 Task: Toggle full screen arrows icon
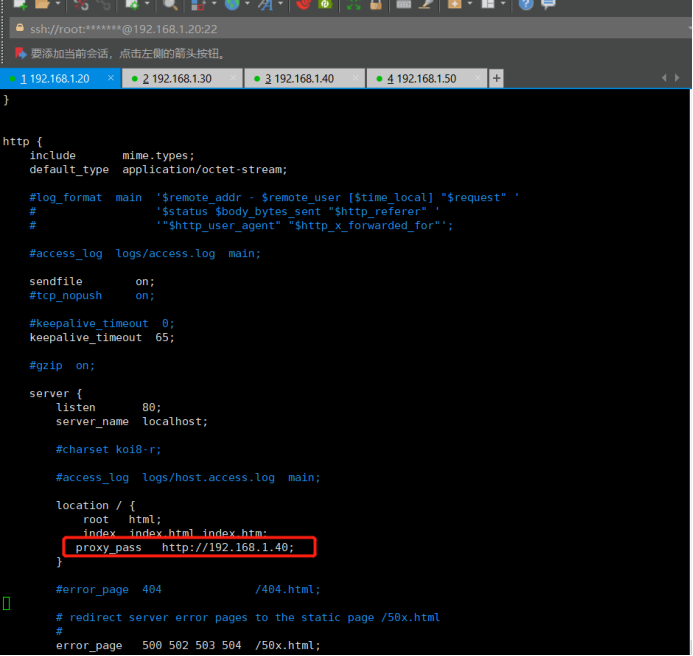353,4
